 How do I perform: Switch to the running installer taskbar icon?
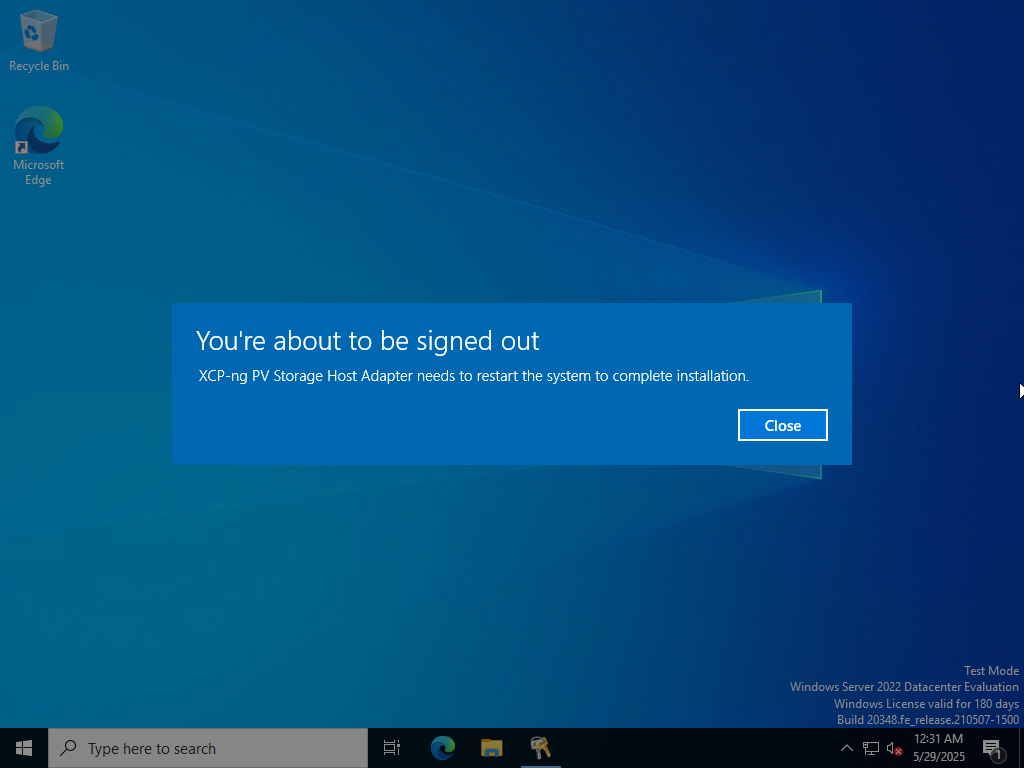click(x=541, y=748)
